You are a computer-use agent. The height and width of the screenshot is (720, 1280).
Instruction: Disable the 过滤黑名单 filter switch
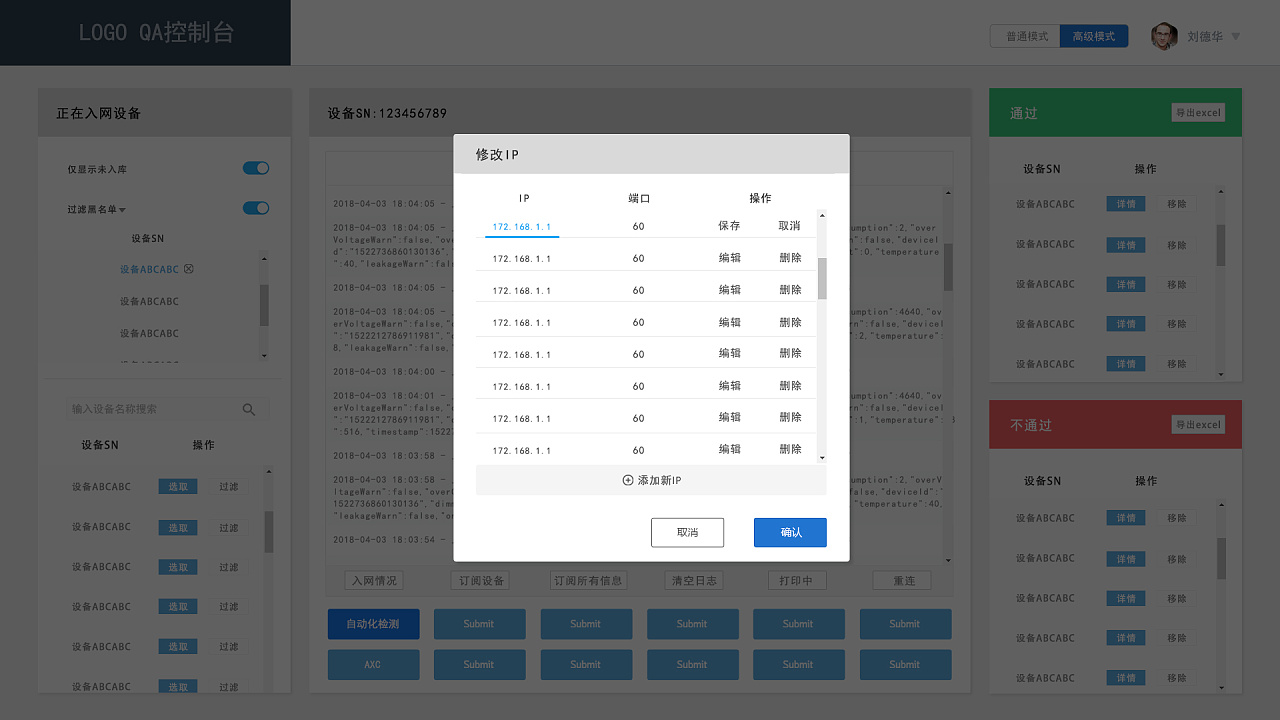pos(255,208)
